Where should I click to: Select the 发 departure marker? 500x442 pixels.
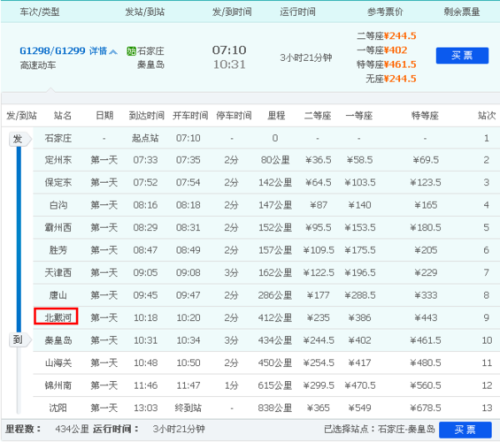click(19, 139)
